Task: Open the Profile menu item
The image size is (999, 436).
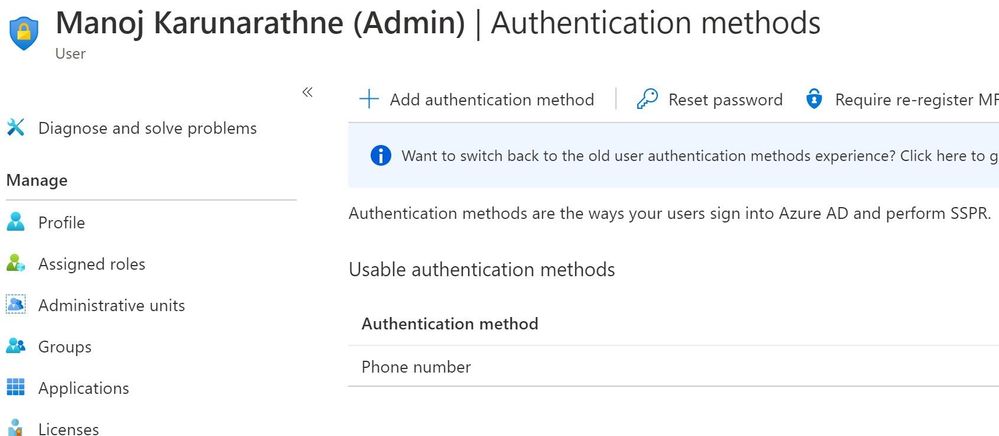Action: 61,222
